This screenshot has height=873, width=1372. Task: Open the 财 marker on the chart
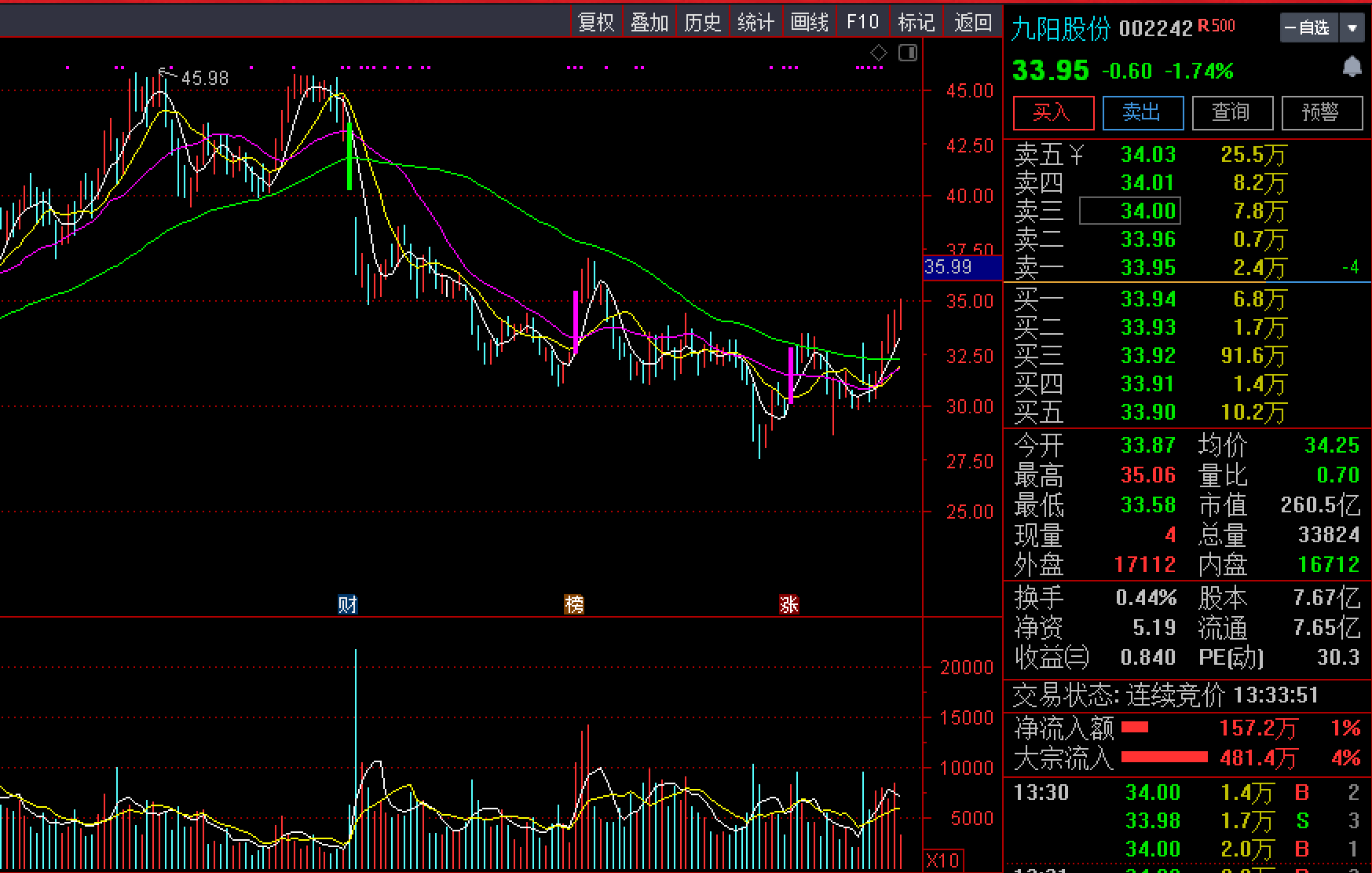pyautogui.click(x=347, y=604)
